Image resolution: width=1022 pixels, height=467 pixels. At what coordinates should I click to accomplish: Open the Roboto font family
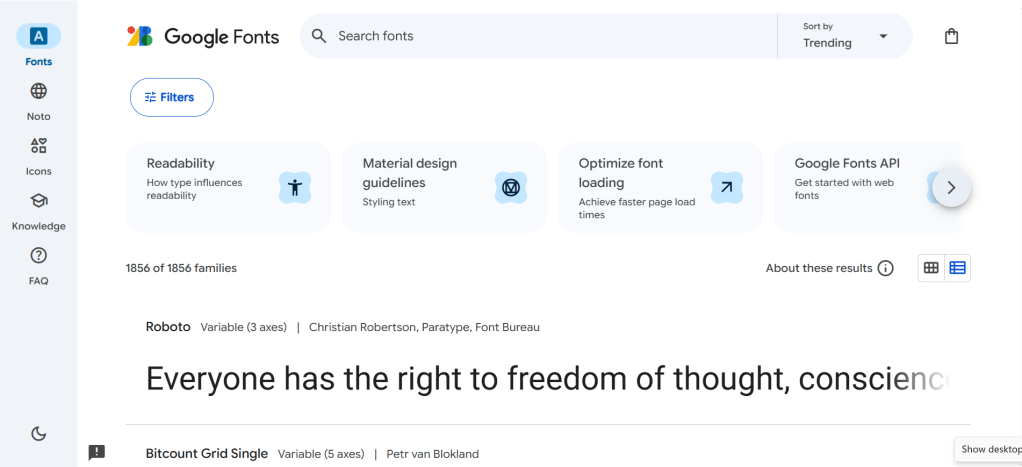(x=168, y=327)
